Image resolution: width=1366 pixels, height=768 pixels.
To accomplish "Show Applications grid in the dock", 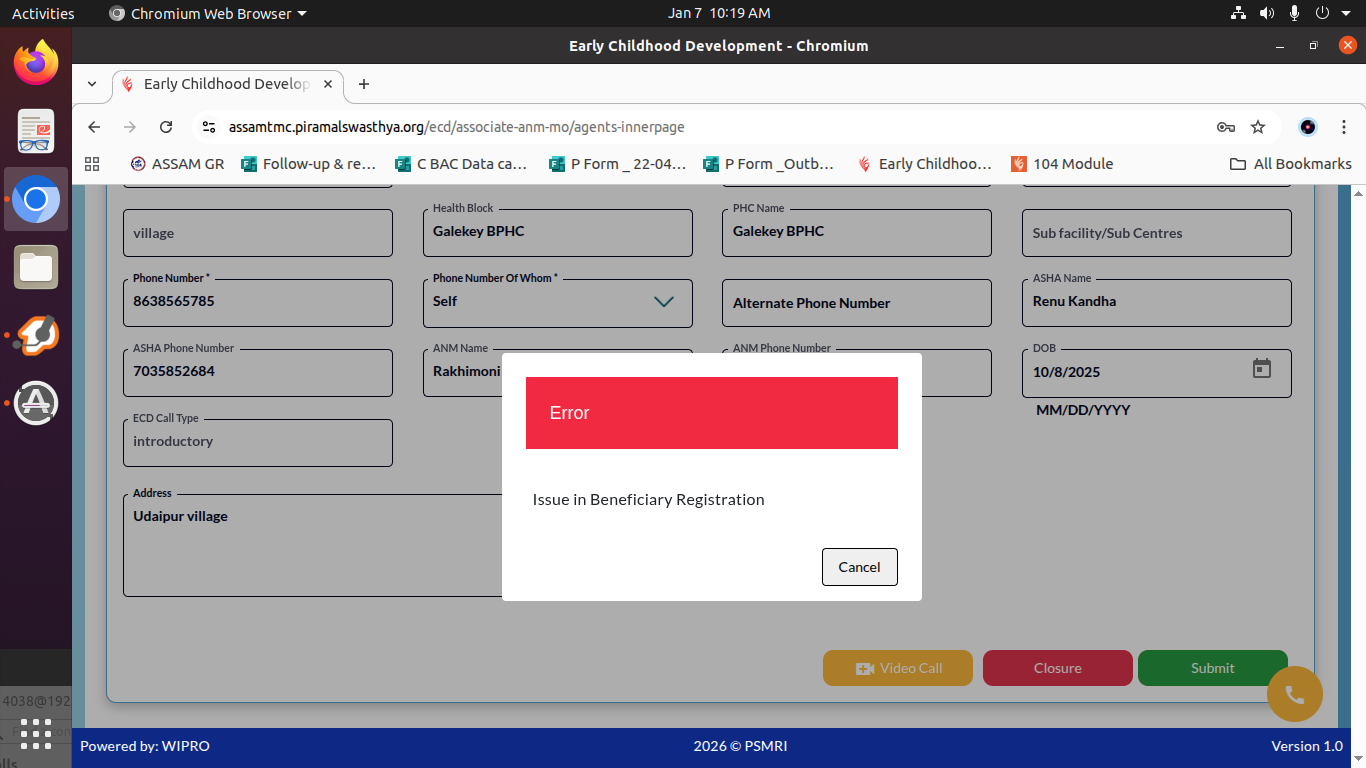I will 36,733.
